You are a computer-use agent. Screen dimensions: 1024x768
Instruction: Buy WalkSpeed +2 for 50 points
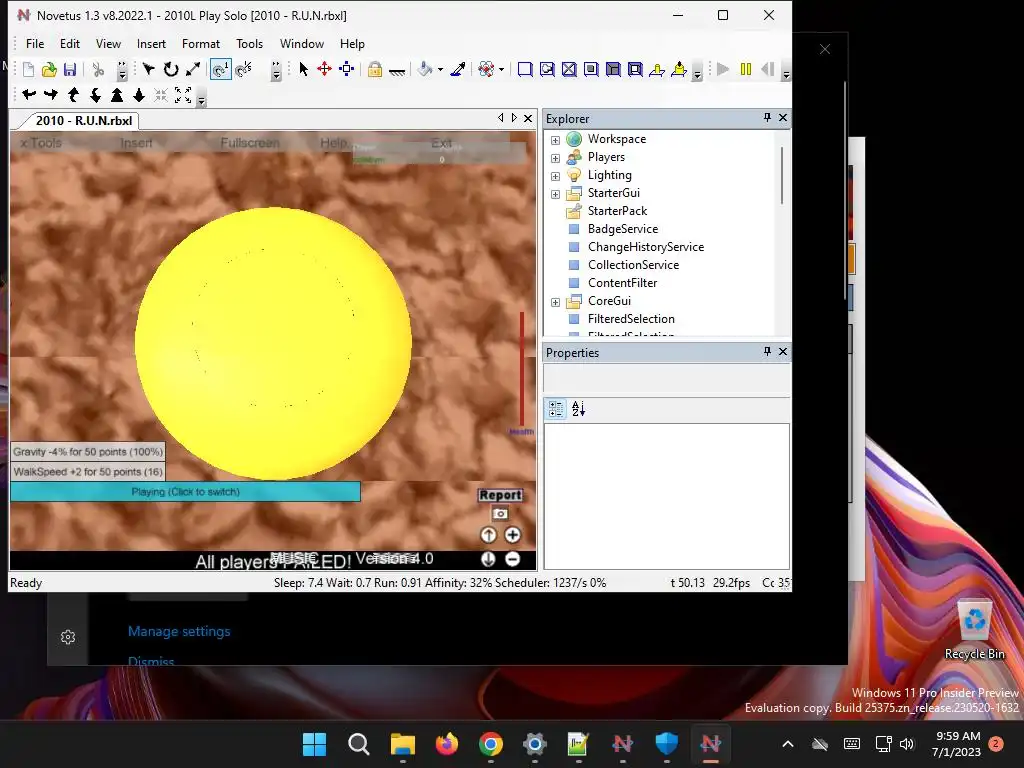88,472
